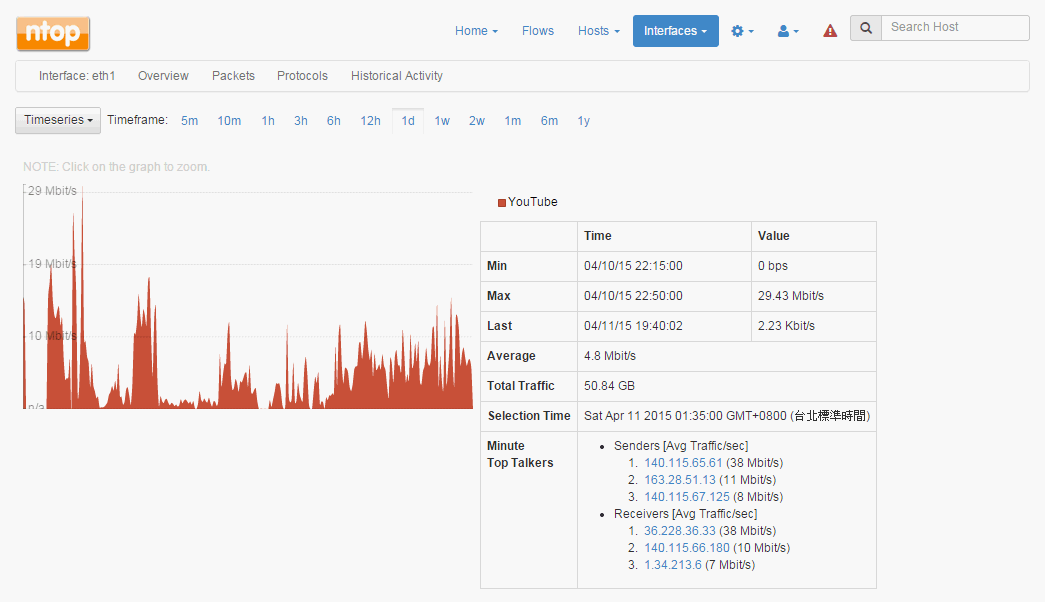Viewport: 1045px width, 602px height.
Task: Select the 1d timeframe
Action: click(x=408, y=121)
